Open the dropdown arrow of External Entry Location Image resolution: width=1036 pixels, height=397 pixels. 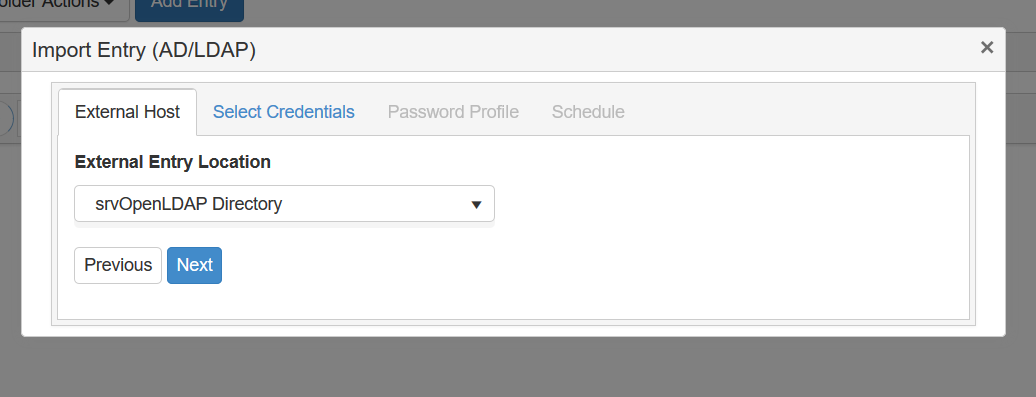tap(476, 205)
